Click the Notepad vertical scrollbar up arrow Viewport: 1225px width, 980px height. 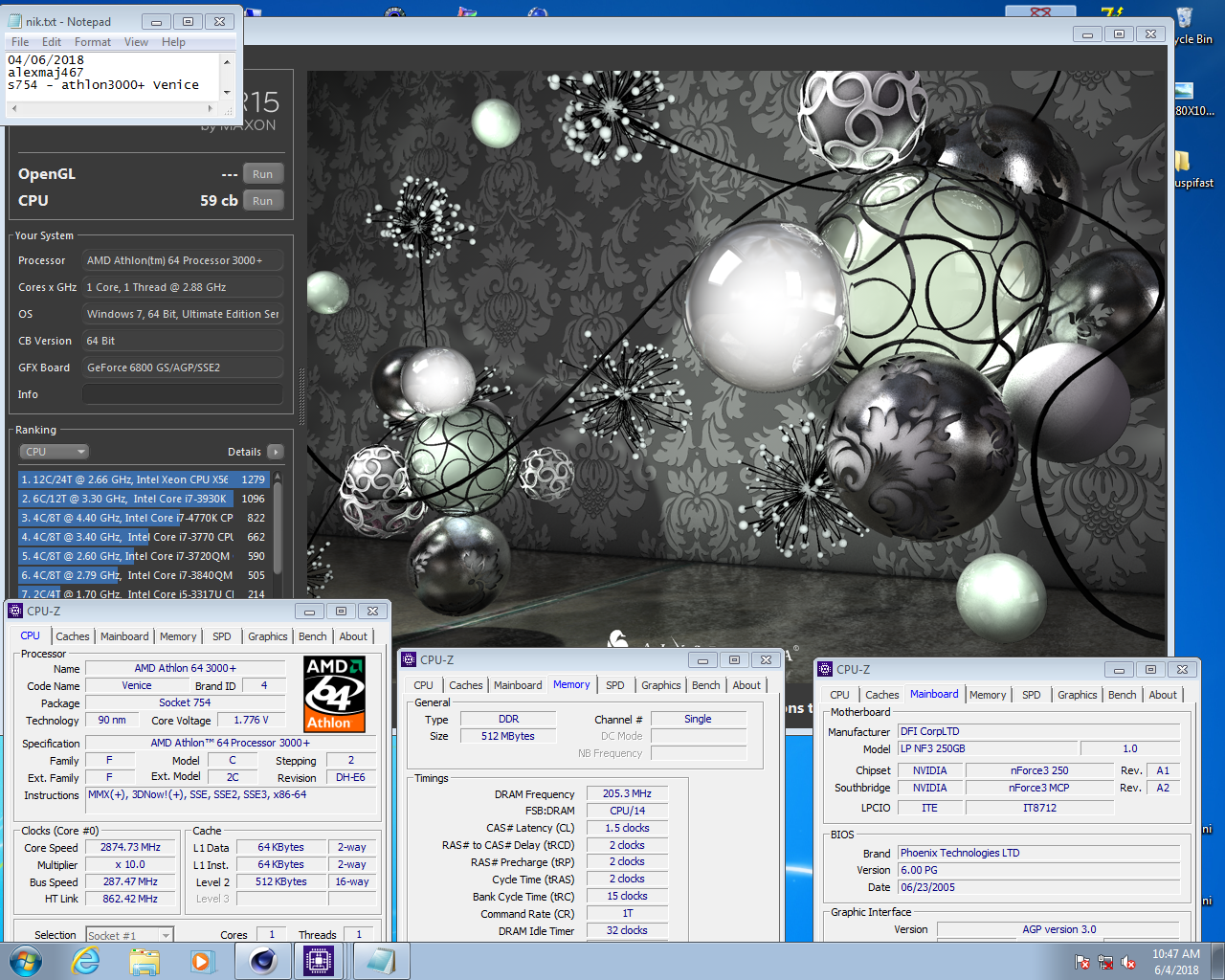point(227,61)
